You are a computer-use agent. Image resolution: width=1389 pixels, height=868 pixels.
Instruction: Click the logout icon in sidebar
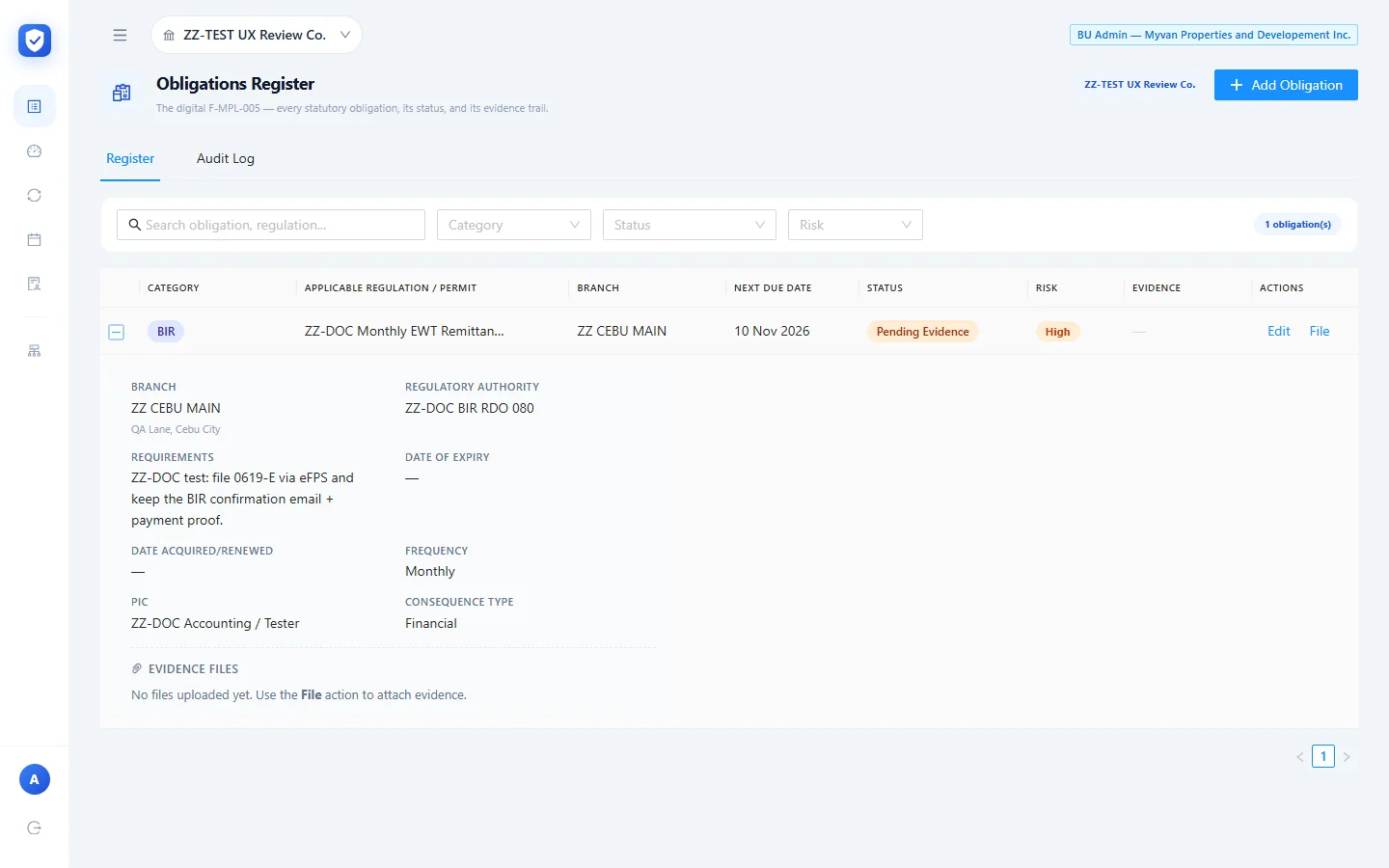pos(35,827)
